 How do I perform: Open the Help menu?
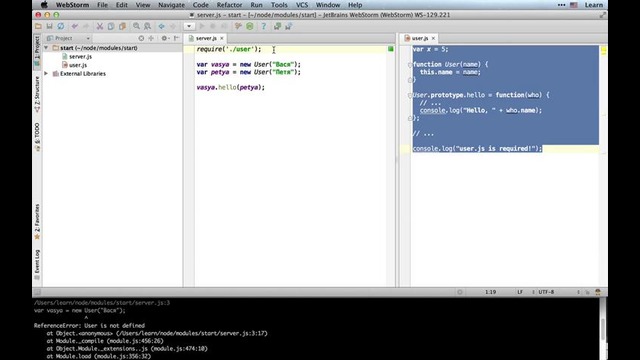pyautogui.click(x=355, y=5)
